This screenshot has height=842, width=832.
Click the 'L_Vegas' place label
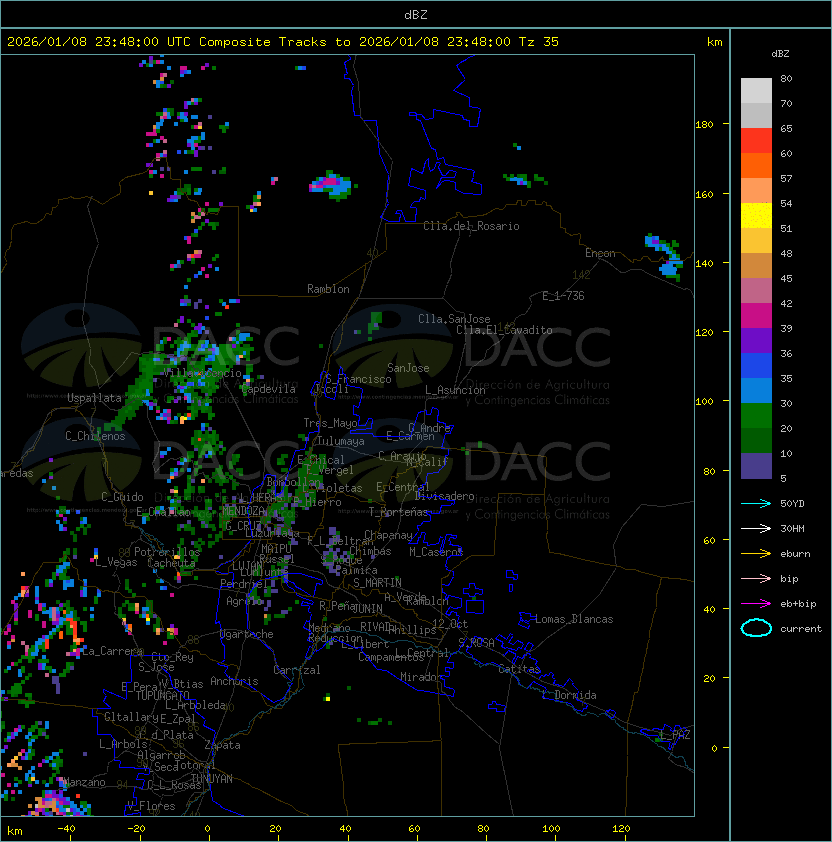coord(116,562)
